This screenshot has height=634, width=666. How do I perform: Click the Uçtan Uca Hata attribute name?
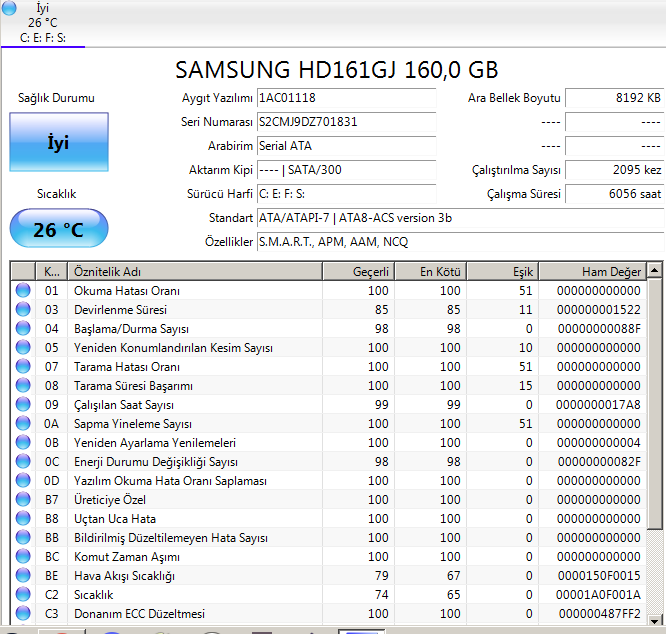point(115,519)
